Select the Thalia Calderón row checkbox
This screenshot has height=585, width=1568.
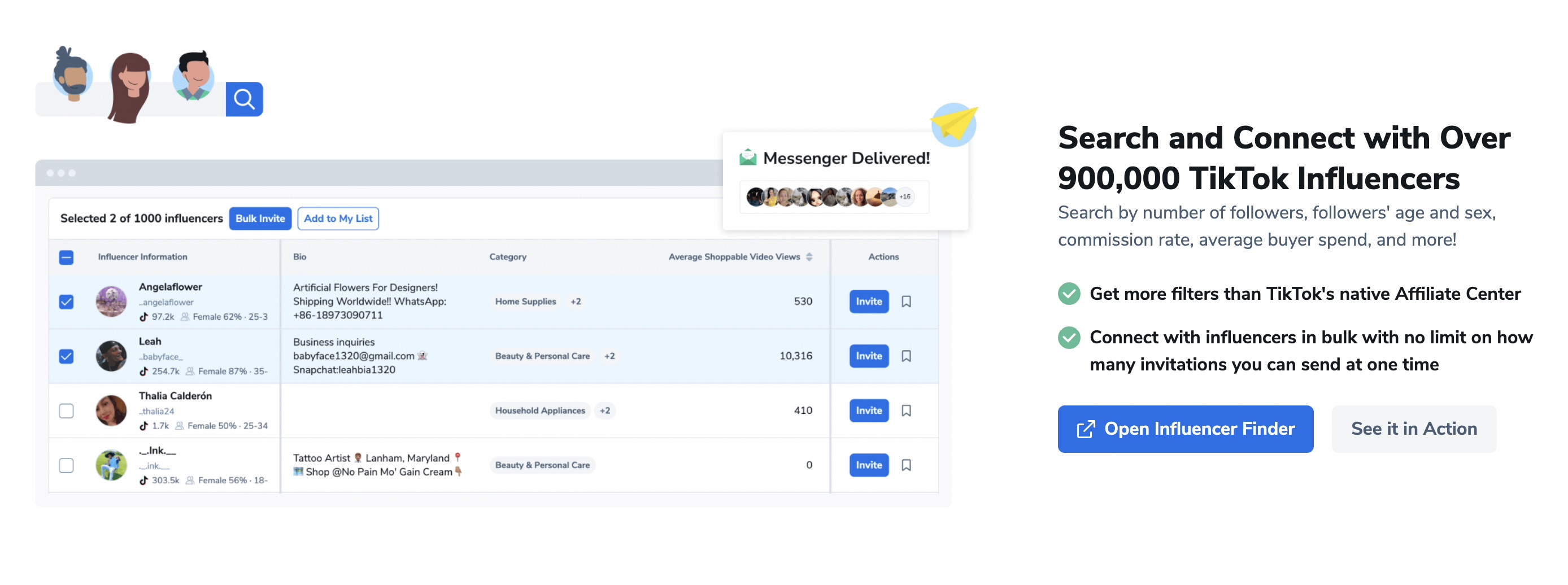[x=66, y=411]
